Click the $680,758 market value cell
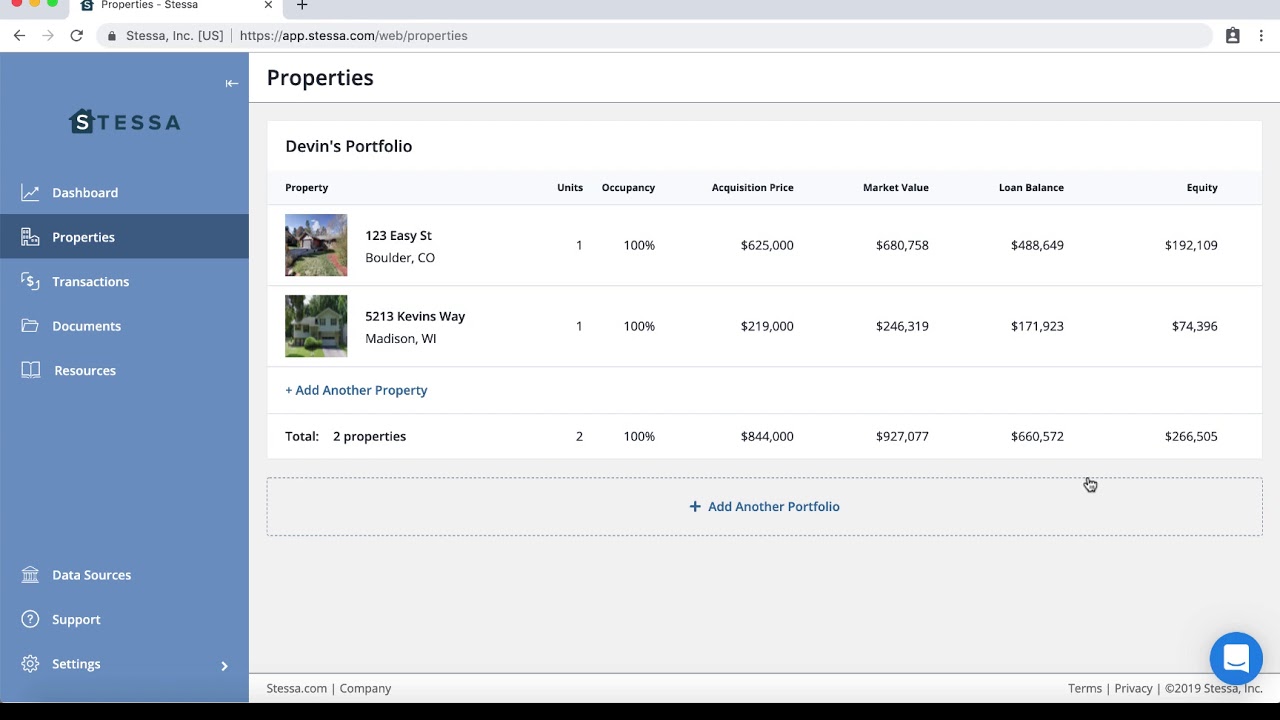 (x=902, y=245)
